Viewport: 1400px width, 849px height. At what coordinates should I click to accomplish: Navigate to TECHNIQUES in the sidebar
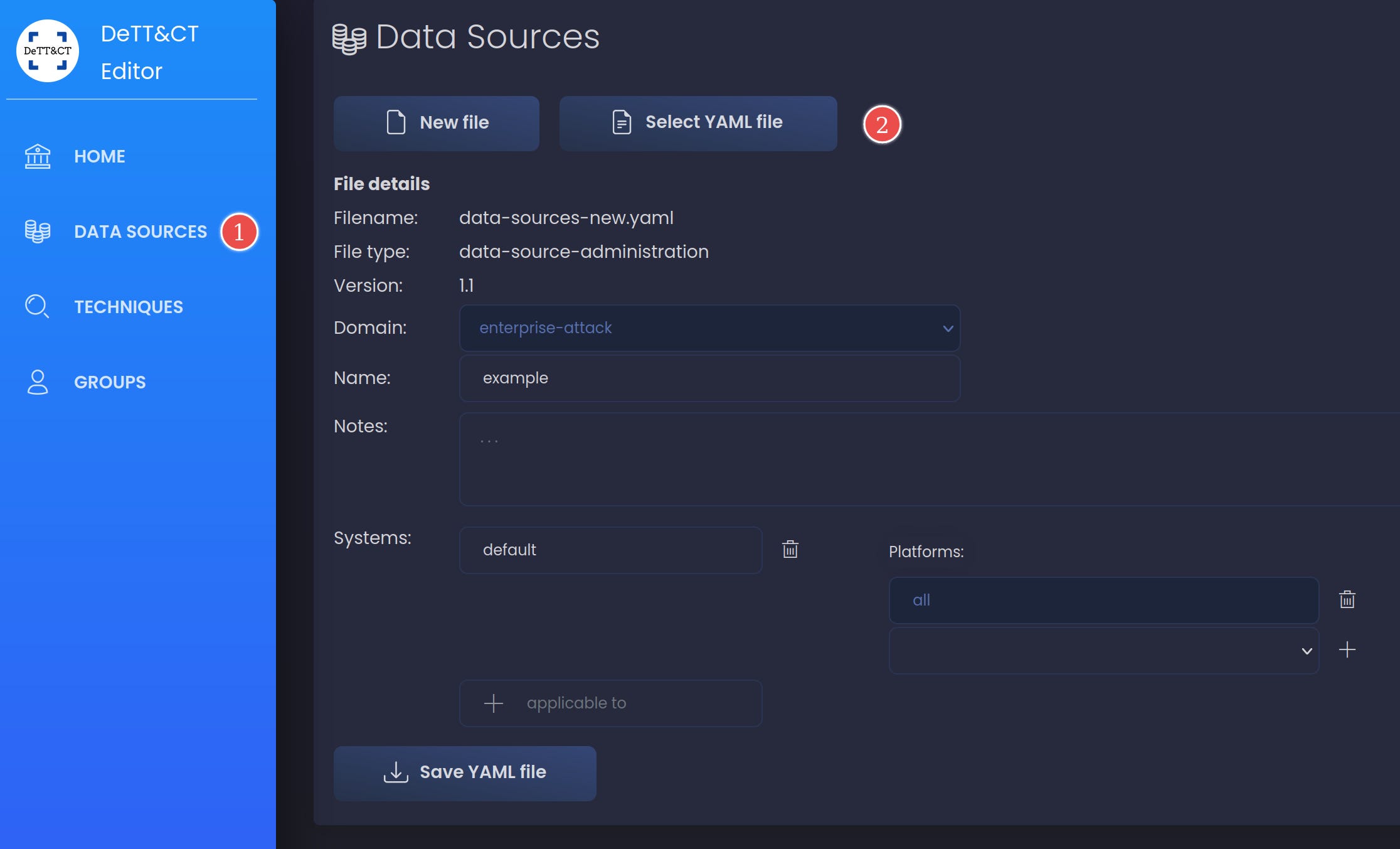pyautogui.click(x=129, y=306)
